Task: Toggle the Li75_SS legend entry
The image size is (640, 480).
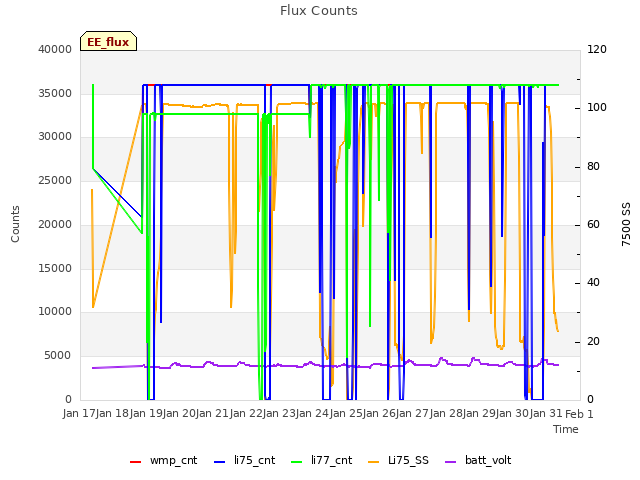Action: [x=398, y=460]
